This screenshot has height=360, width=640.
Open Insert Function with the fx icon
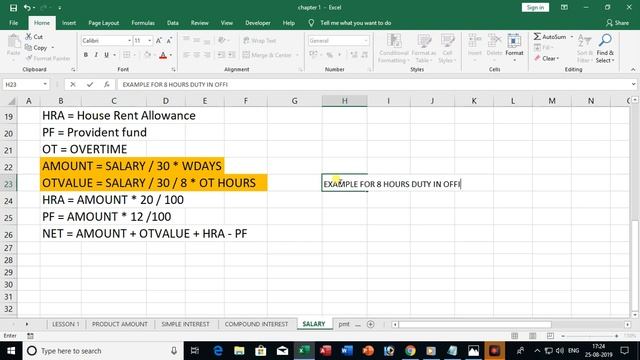[107, 84]
